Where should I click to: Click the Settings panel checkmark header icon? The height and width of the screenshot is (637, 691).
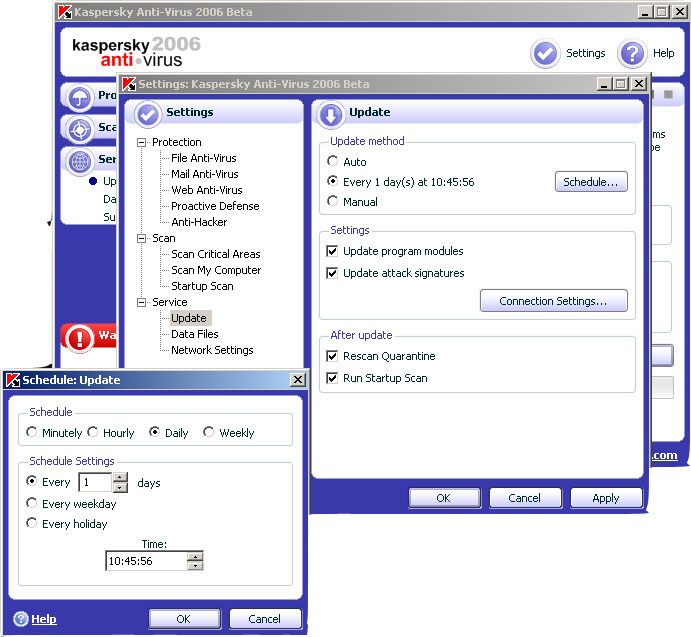tap(148, 114)
